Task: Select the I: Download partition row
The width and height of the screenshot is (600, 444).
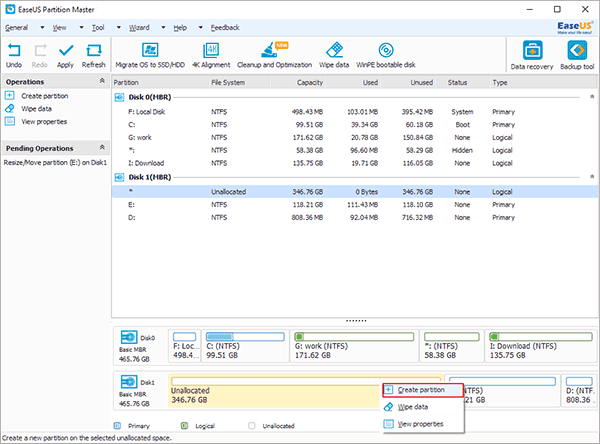Action: point(355,163)
